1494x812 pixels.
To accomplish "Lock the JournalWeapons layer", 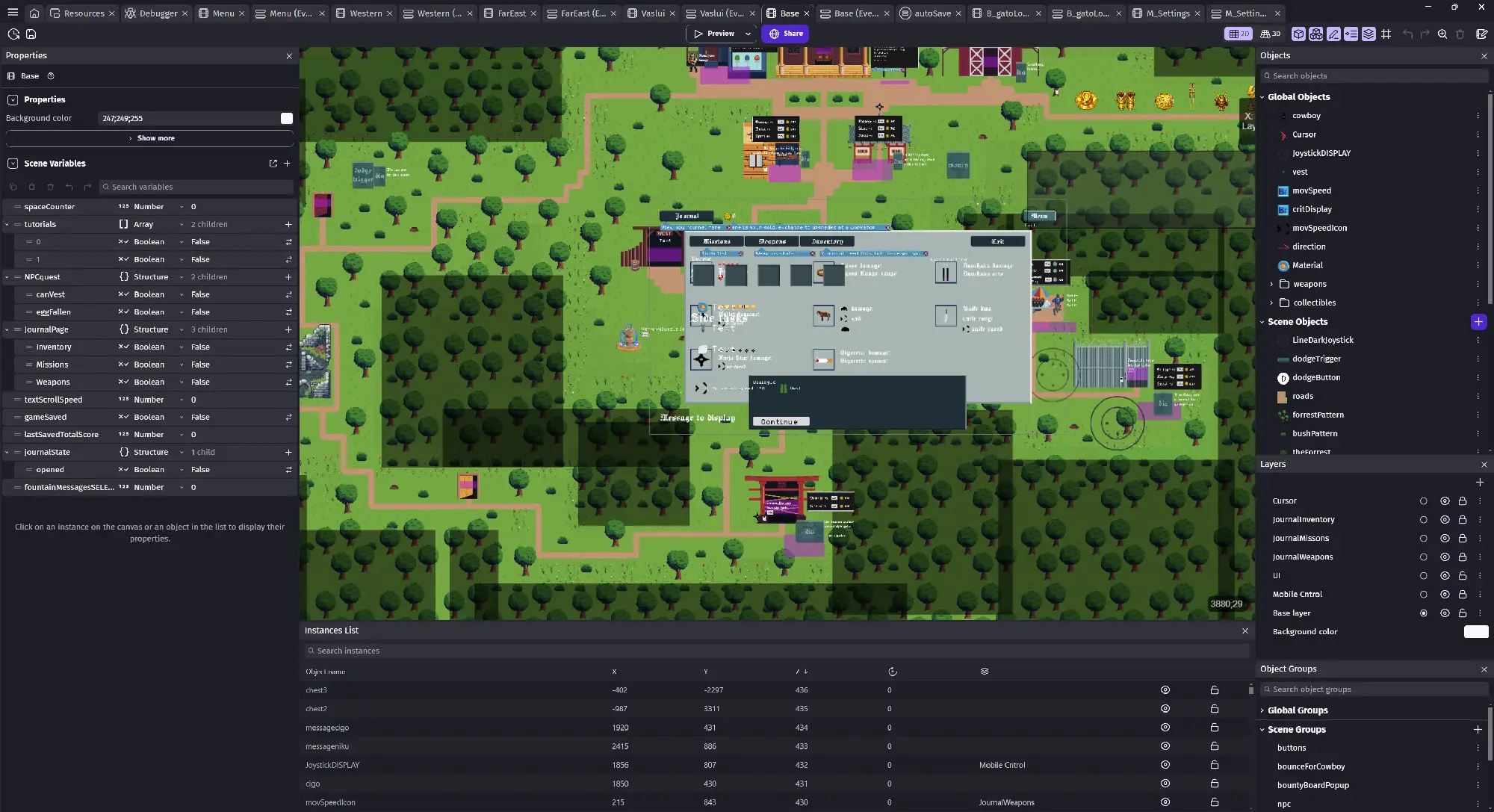I will [1463, 557].
